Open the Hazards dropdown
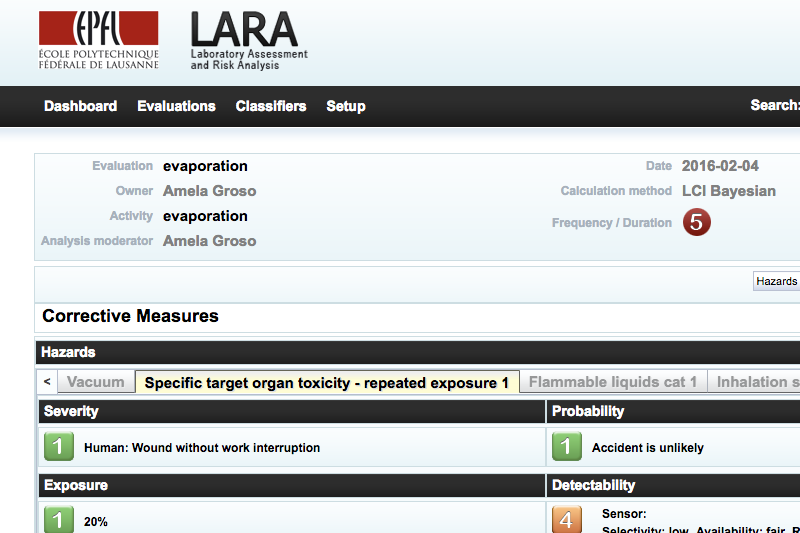 pos(777,281)
